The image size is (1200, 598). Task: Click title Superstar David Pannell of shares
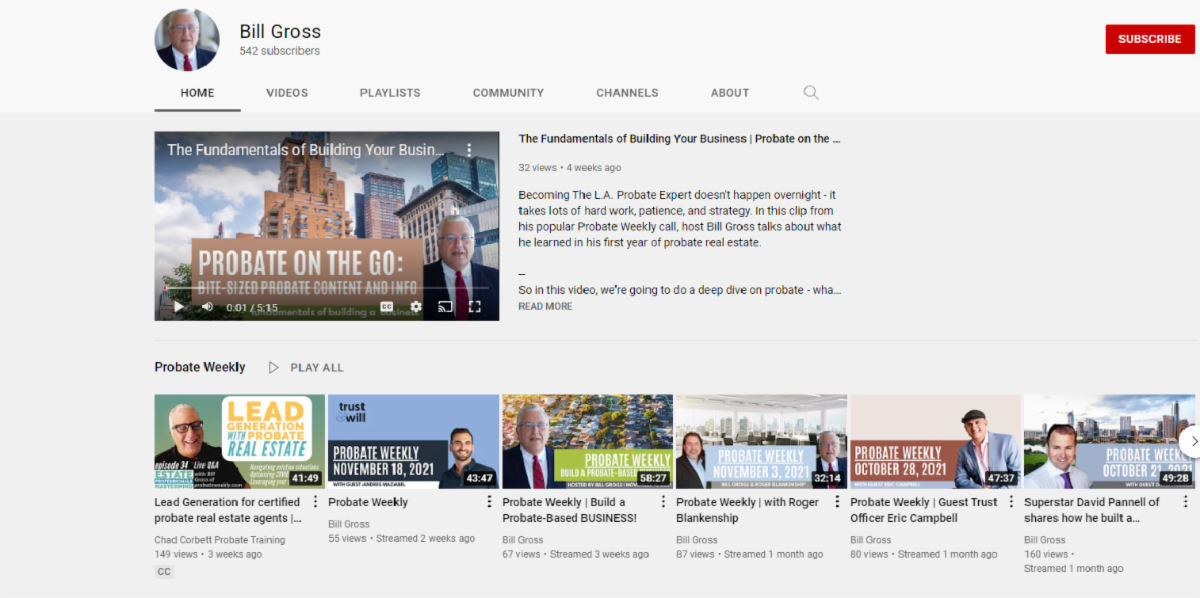1092,510
